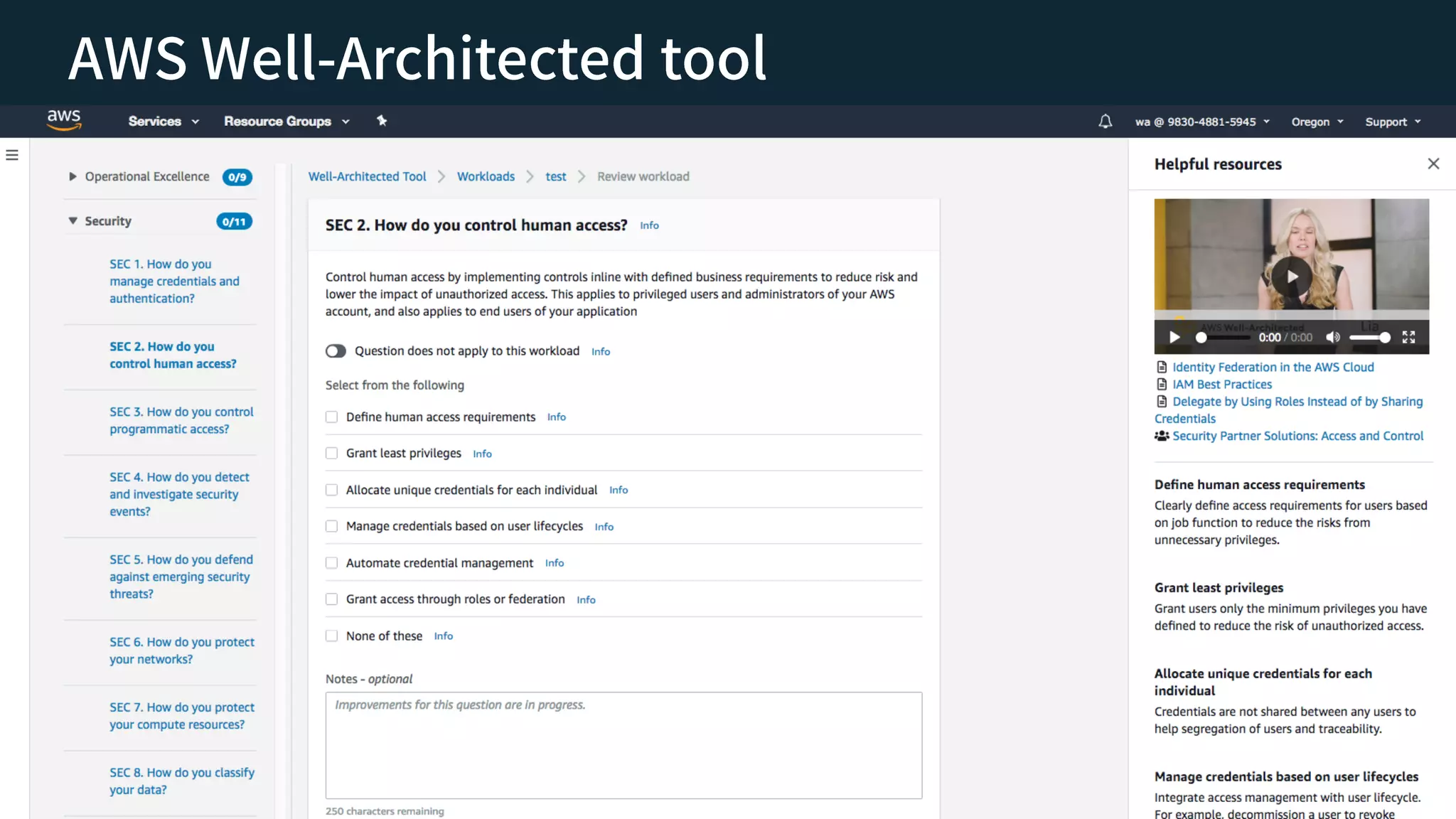The image size is (1456, 819).
Task: Close the Helpful resources panel
Action: coord(1433,164)
